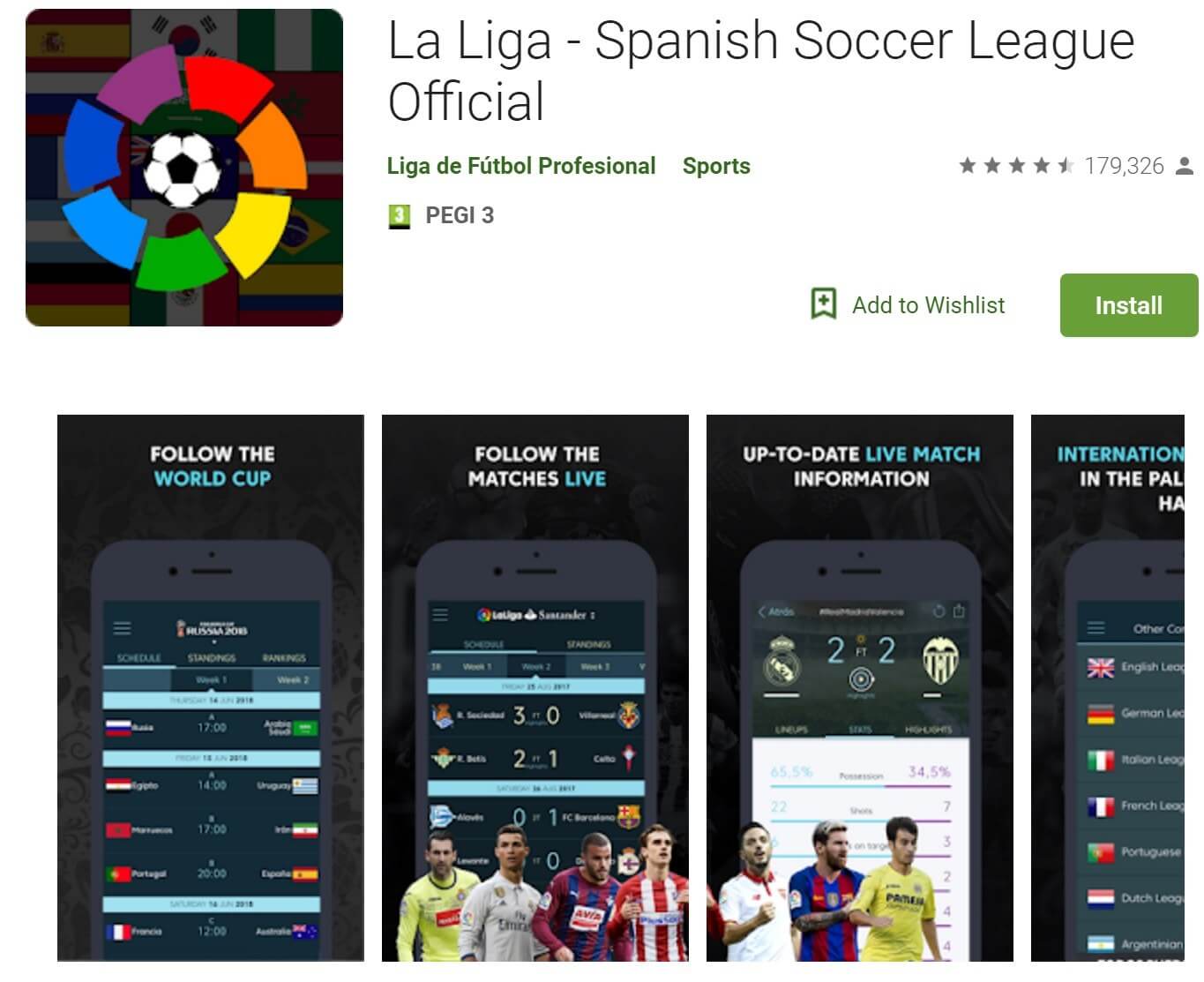Click the star rating icons
Image resolution: width=1204 pixels, height=982 pixels.
1016,166
